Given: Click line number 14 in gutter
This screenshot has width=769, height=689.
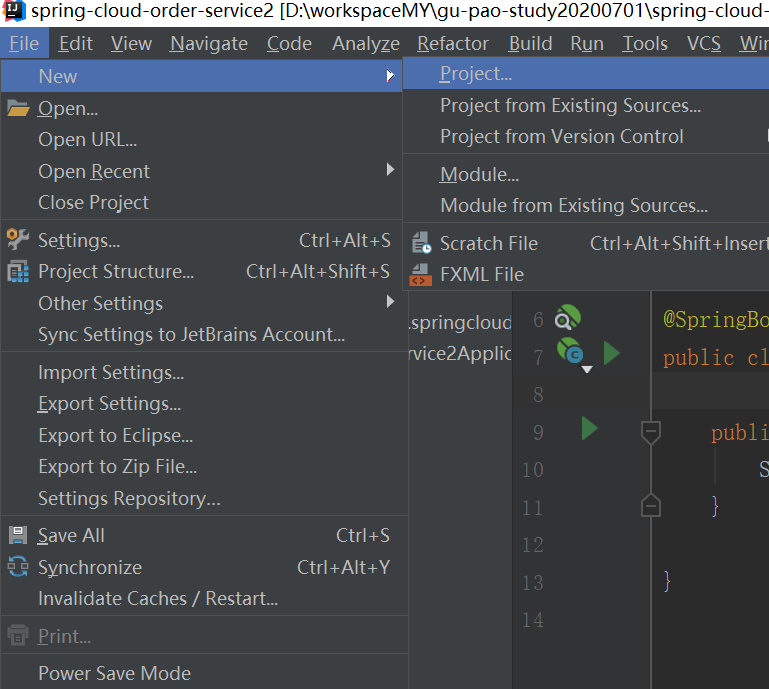Looking at the screenshot, I should click(x=533, y=620).
